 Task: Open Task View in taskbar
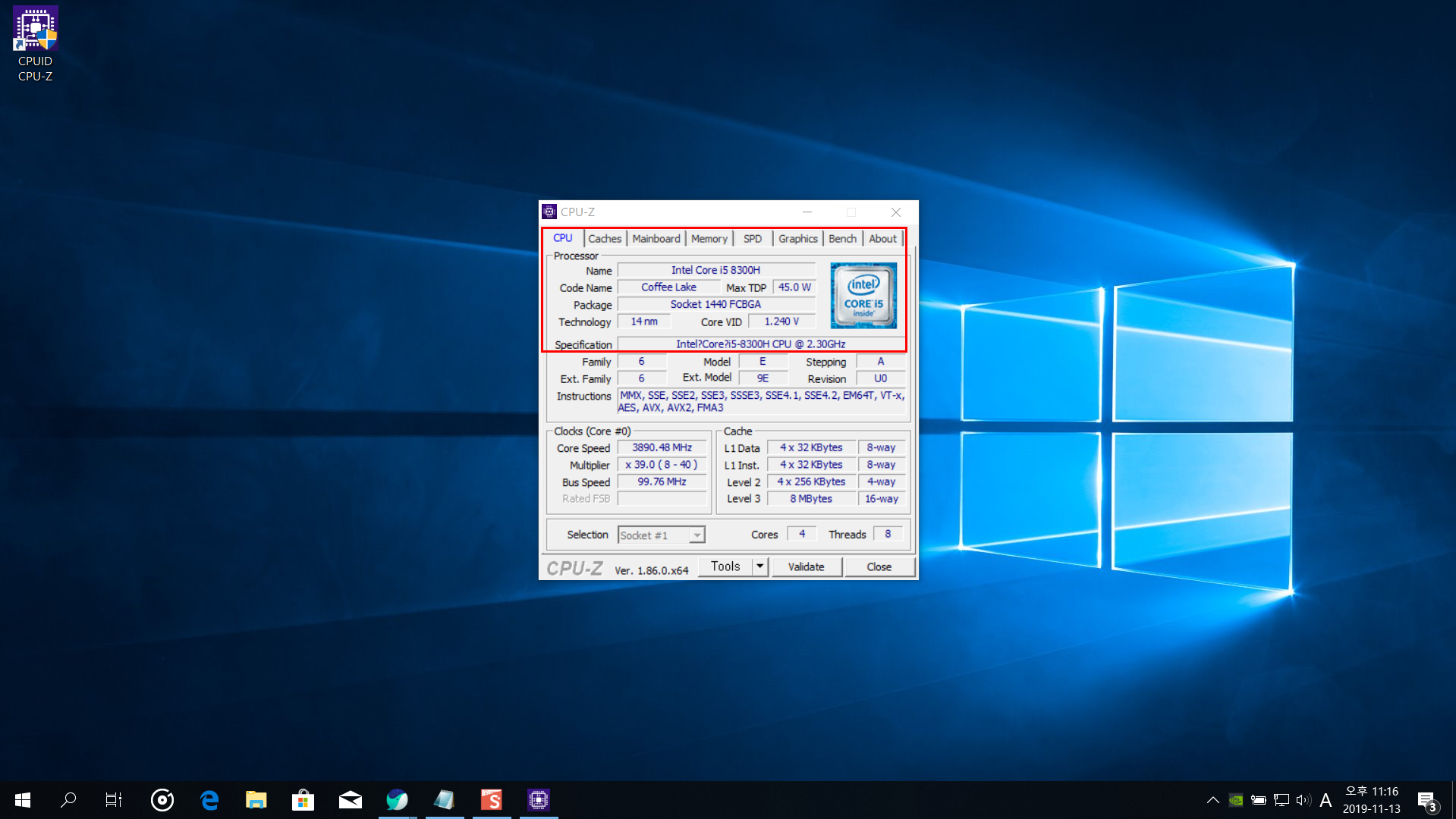click(114, 799)
